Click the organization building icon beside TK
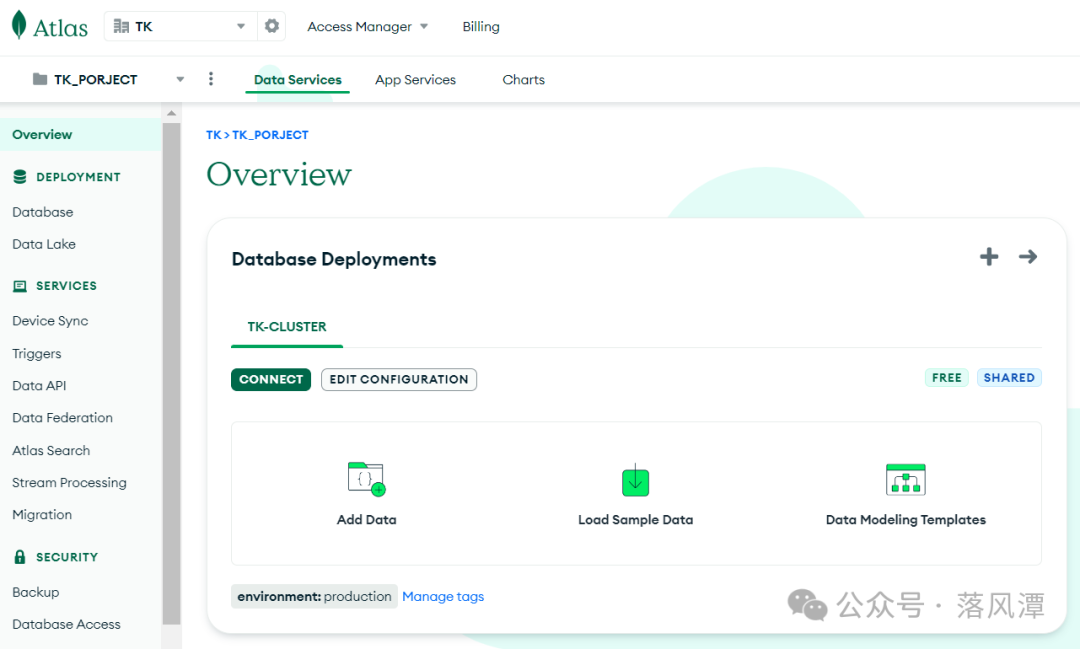Viewport: 1080px width, 649px height. click(121, 26)
